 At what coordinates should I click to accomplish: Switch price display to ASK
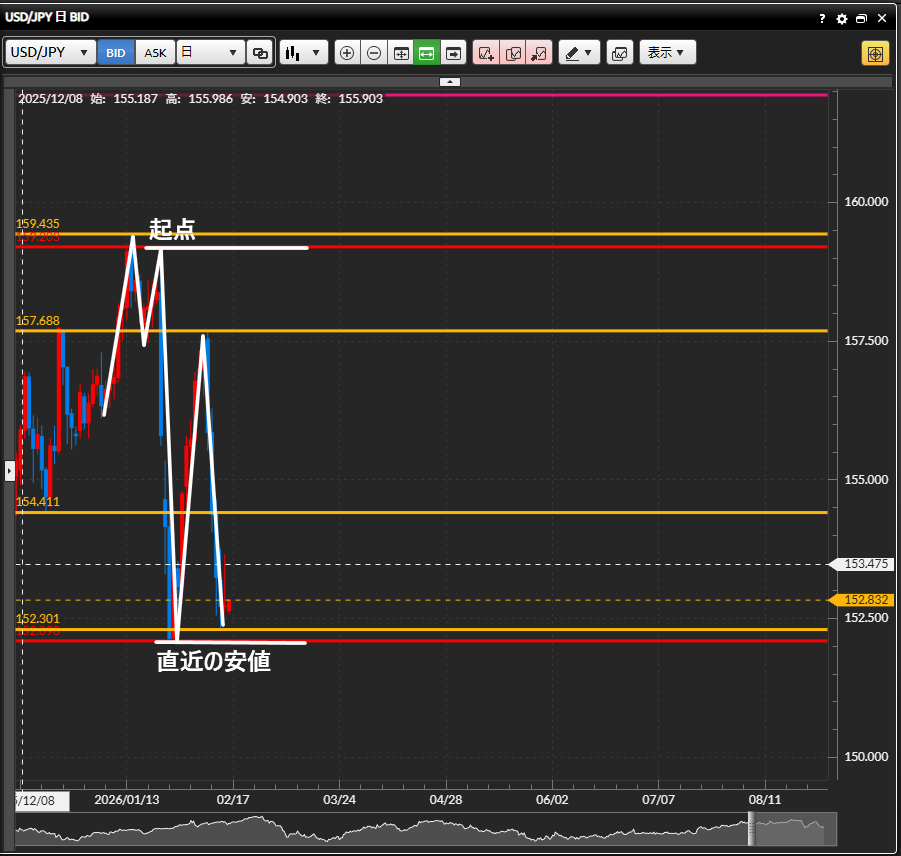[x=156, y=53]
